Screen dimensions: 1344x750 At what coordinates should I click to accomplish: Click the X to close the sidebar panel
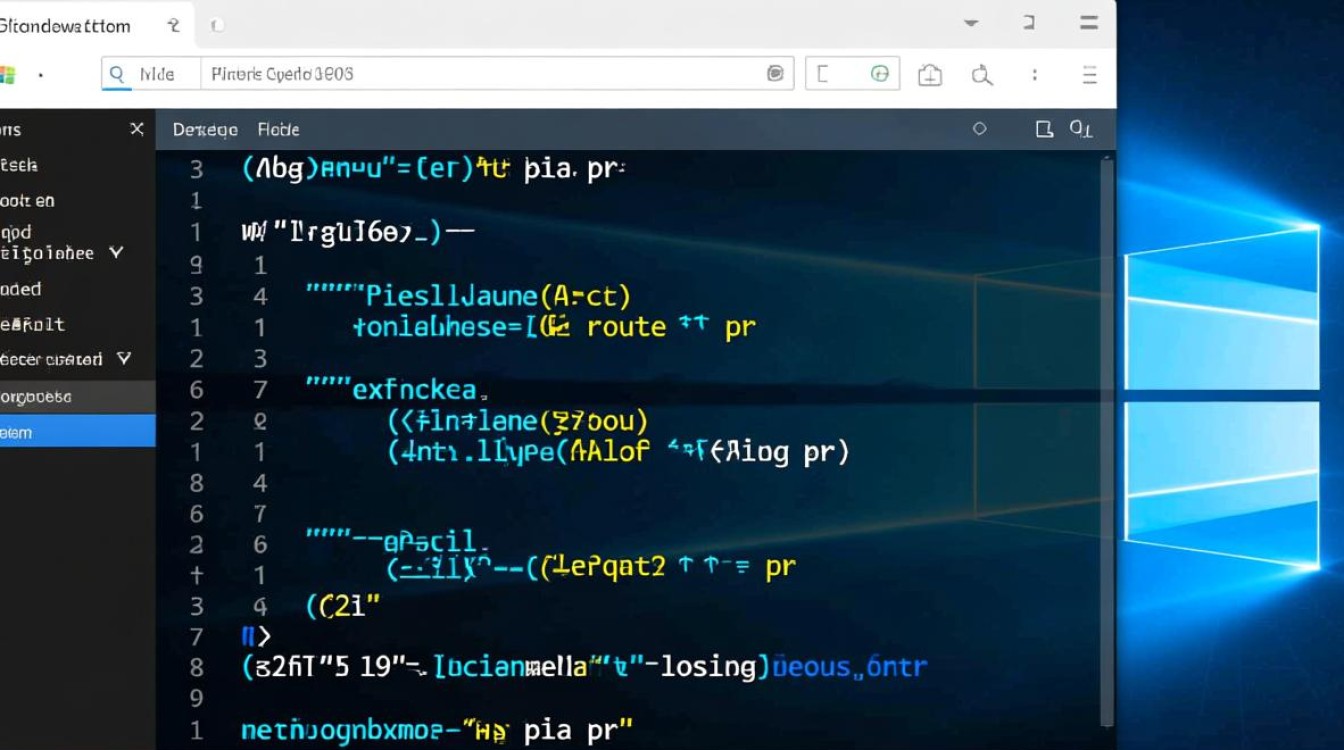(x=137, y=129)
